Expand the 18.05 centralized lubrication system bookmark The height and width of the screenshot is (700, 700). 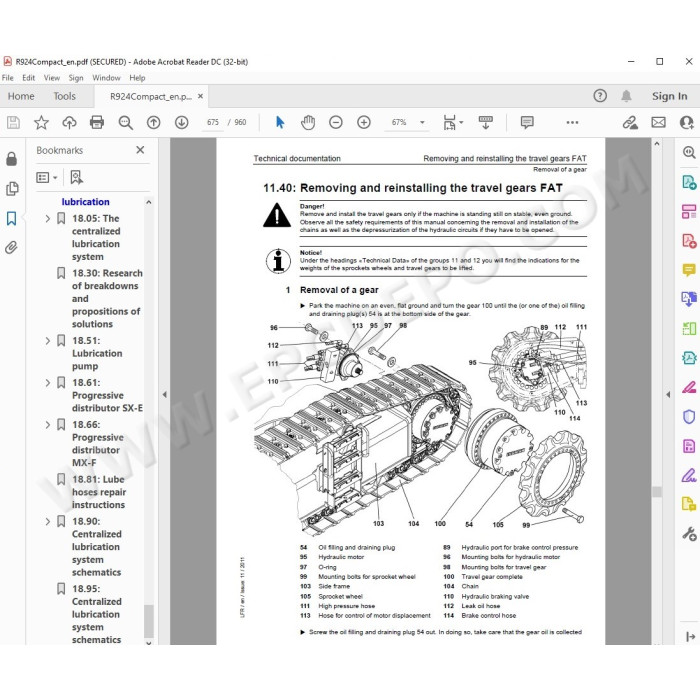[x=48, y=218]
